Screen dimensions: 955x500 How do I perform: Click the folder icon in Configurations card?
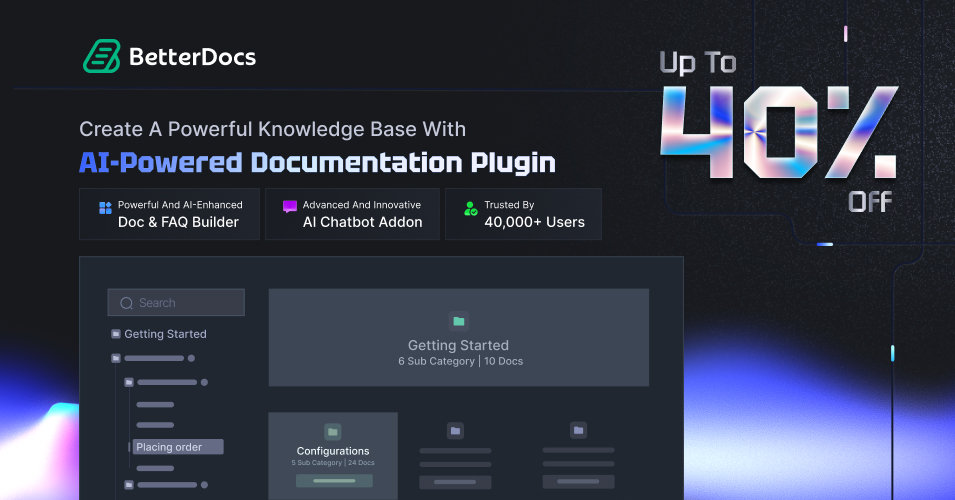click(x=333, y=431)
